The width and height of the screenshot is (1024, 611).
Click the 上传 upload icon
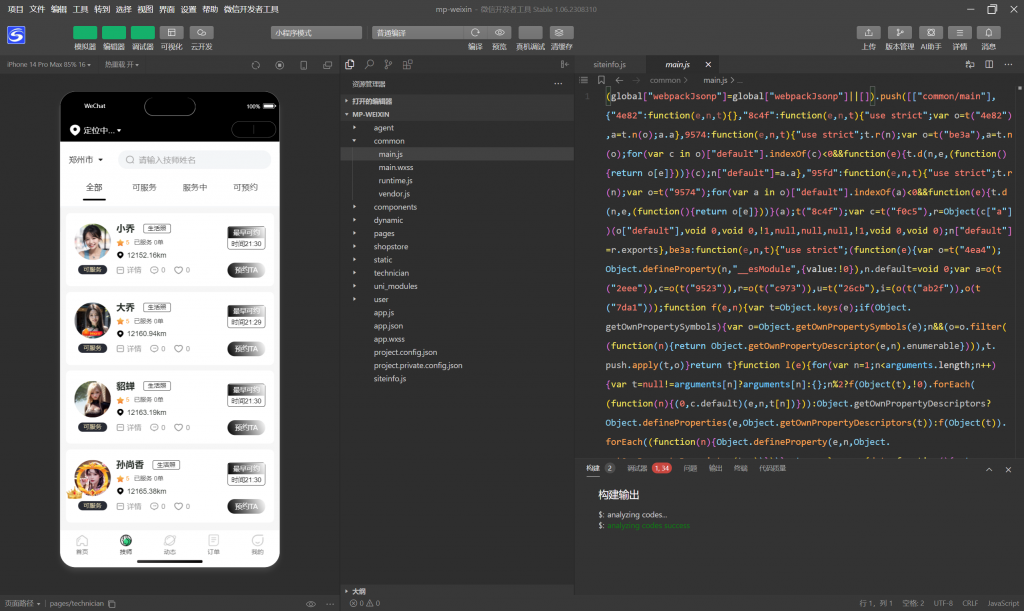[869, 33]
